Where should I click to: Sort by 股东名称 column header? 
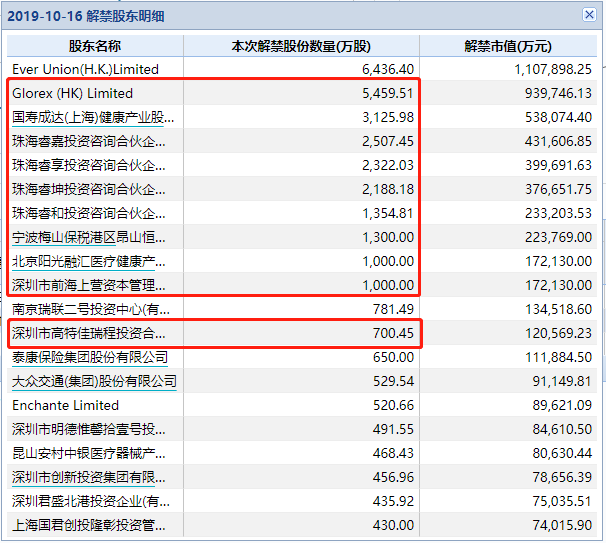(x=95, y=46)
